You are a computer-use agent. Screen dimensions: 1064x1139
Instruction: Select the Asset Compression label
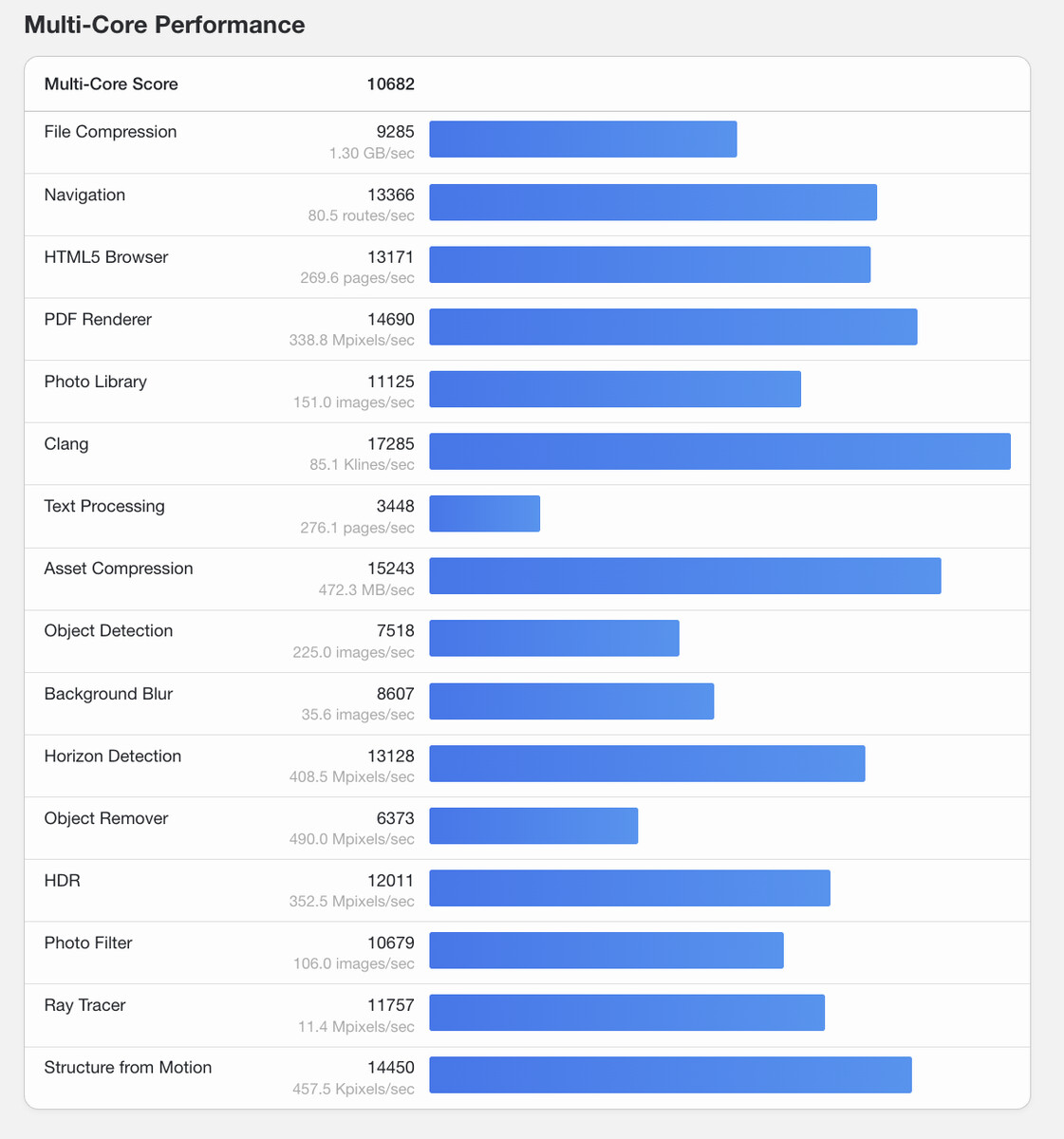click(119, 569)
